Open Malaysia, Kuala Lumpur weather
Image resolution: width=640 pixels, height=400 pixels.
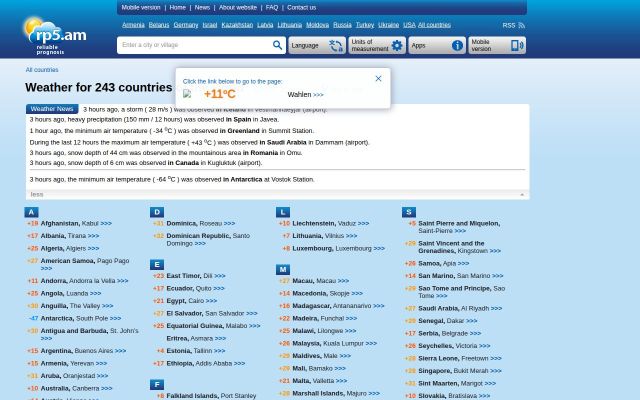coord(335,343)
